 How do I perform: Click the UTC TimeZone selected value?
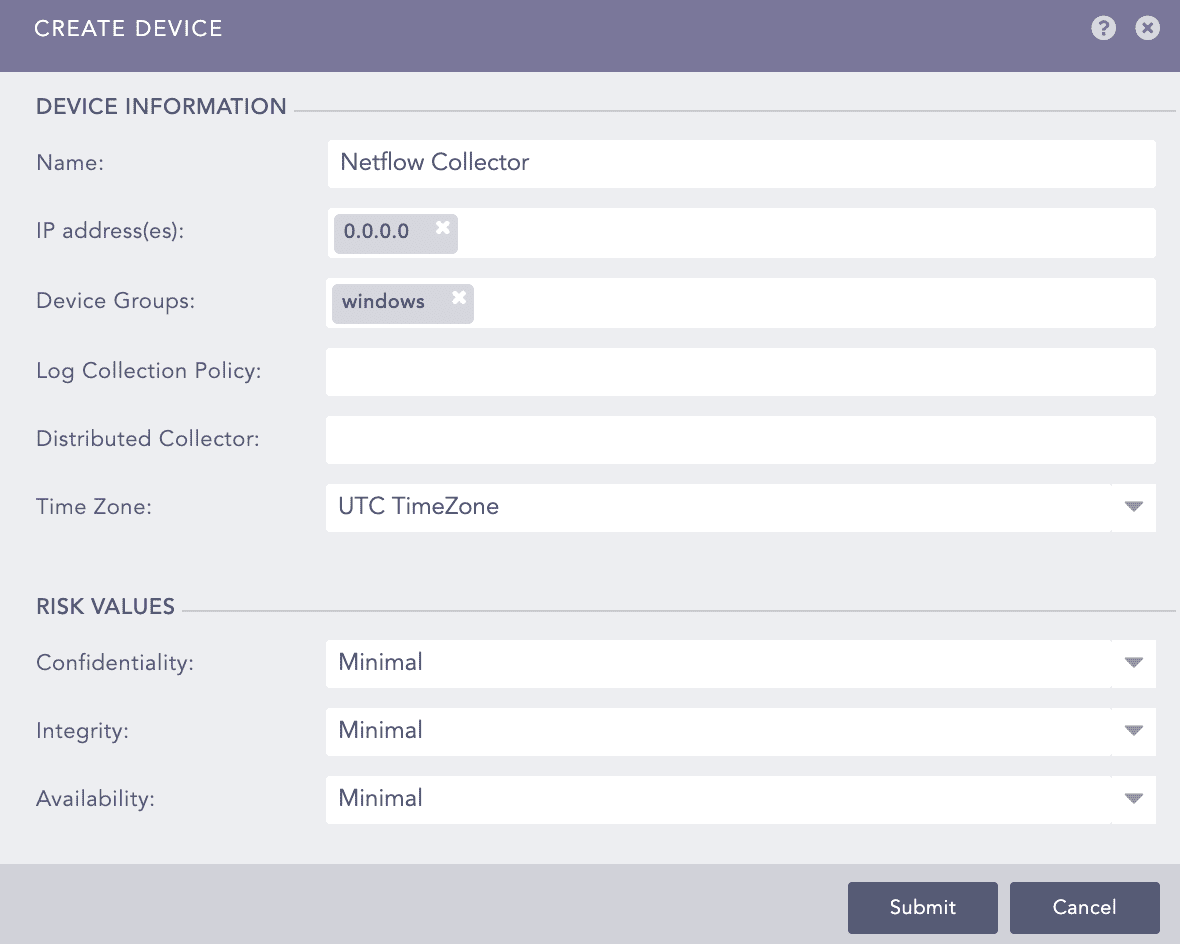pos(419,507)
